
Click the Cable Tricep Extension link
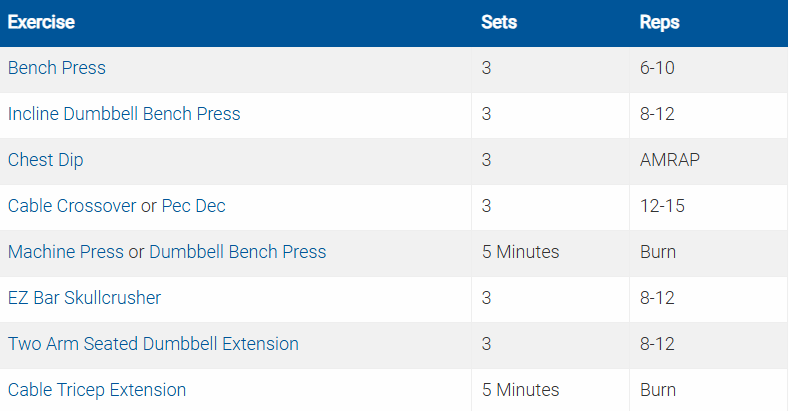97,390
